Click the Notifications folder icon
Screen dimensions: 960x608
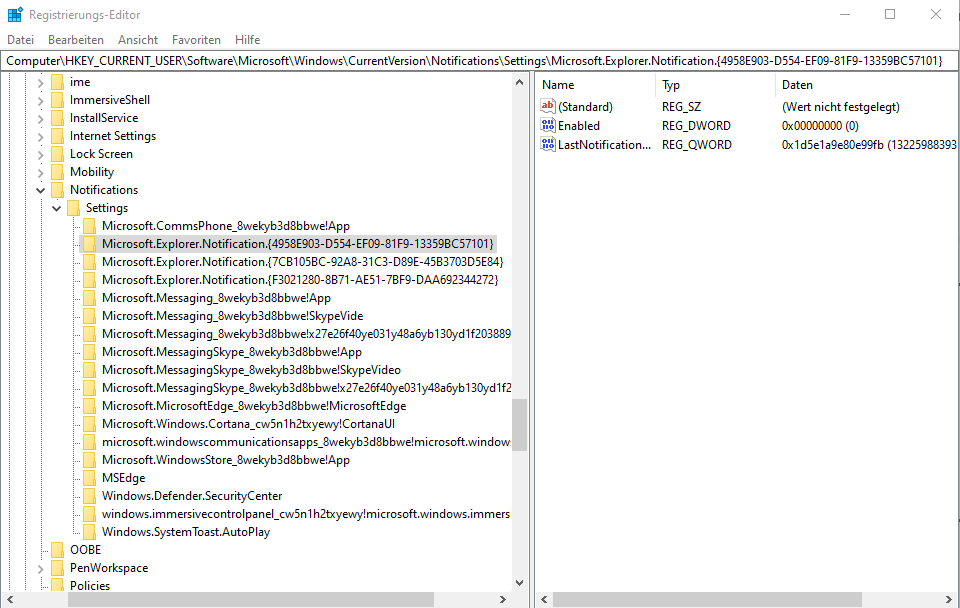(x=58, y=190)
